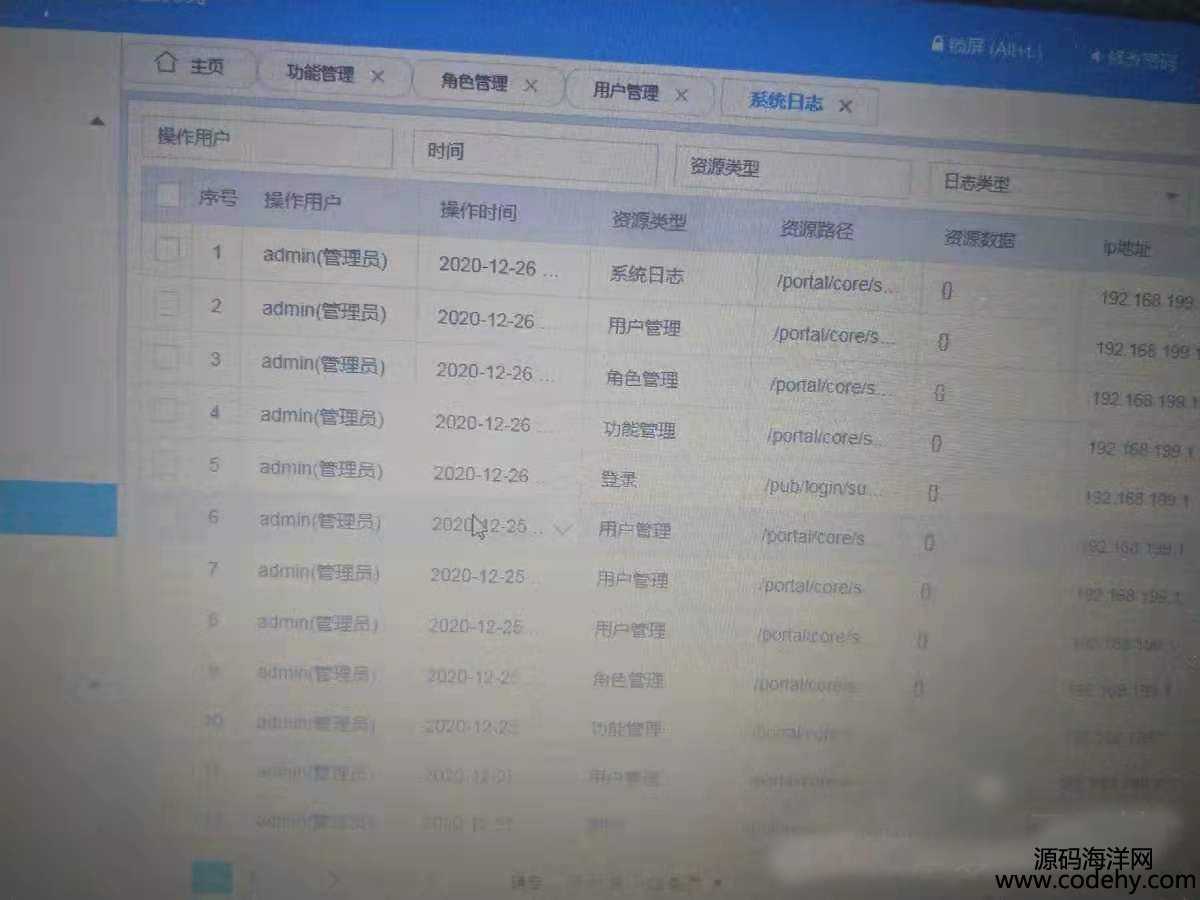1200x900 pixels.
Task: Switch to the 功能管理 tab
Action: (321, 73)
